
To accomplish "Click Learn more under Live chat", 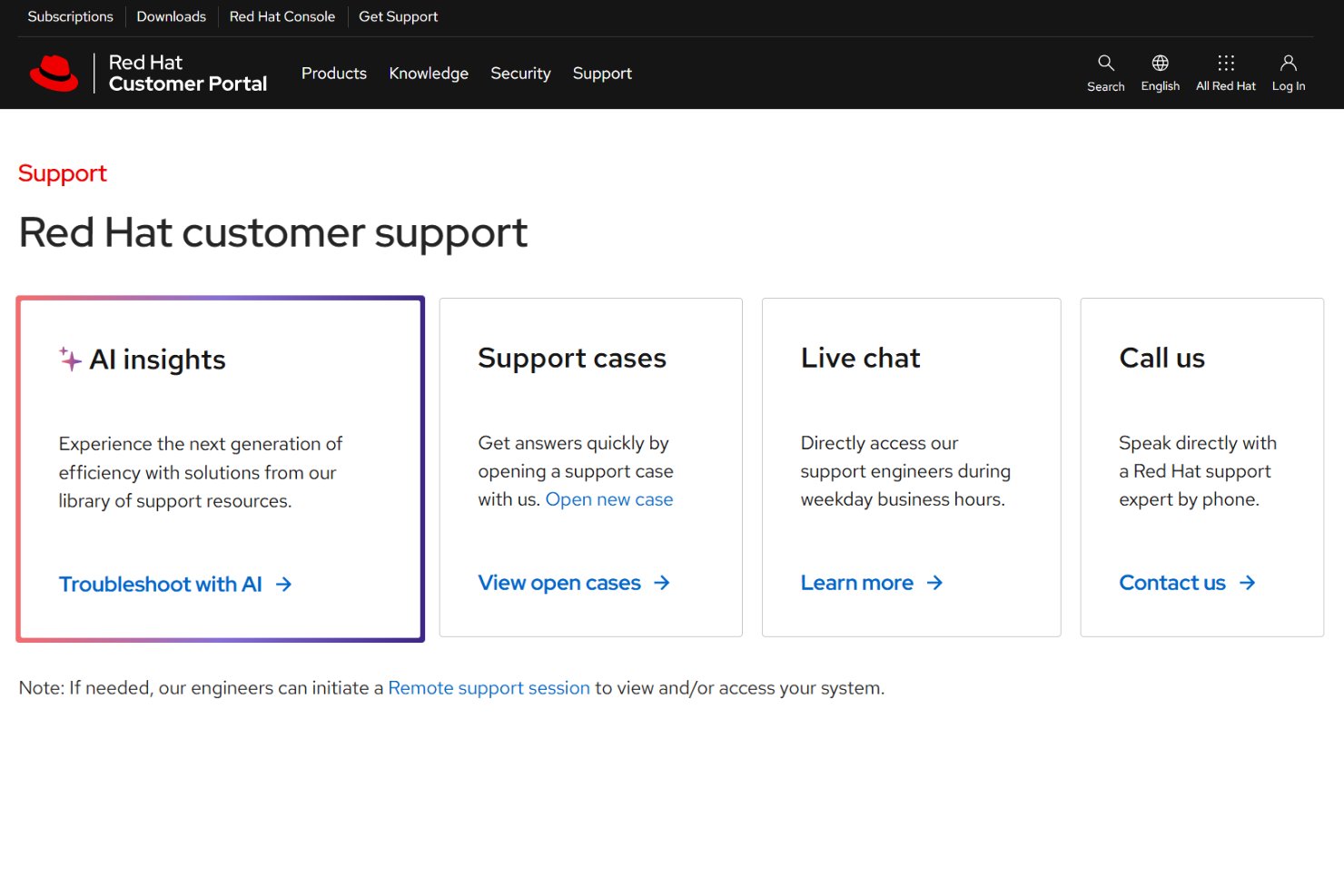I will click(x=857, y=583).
